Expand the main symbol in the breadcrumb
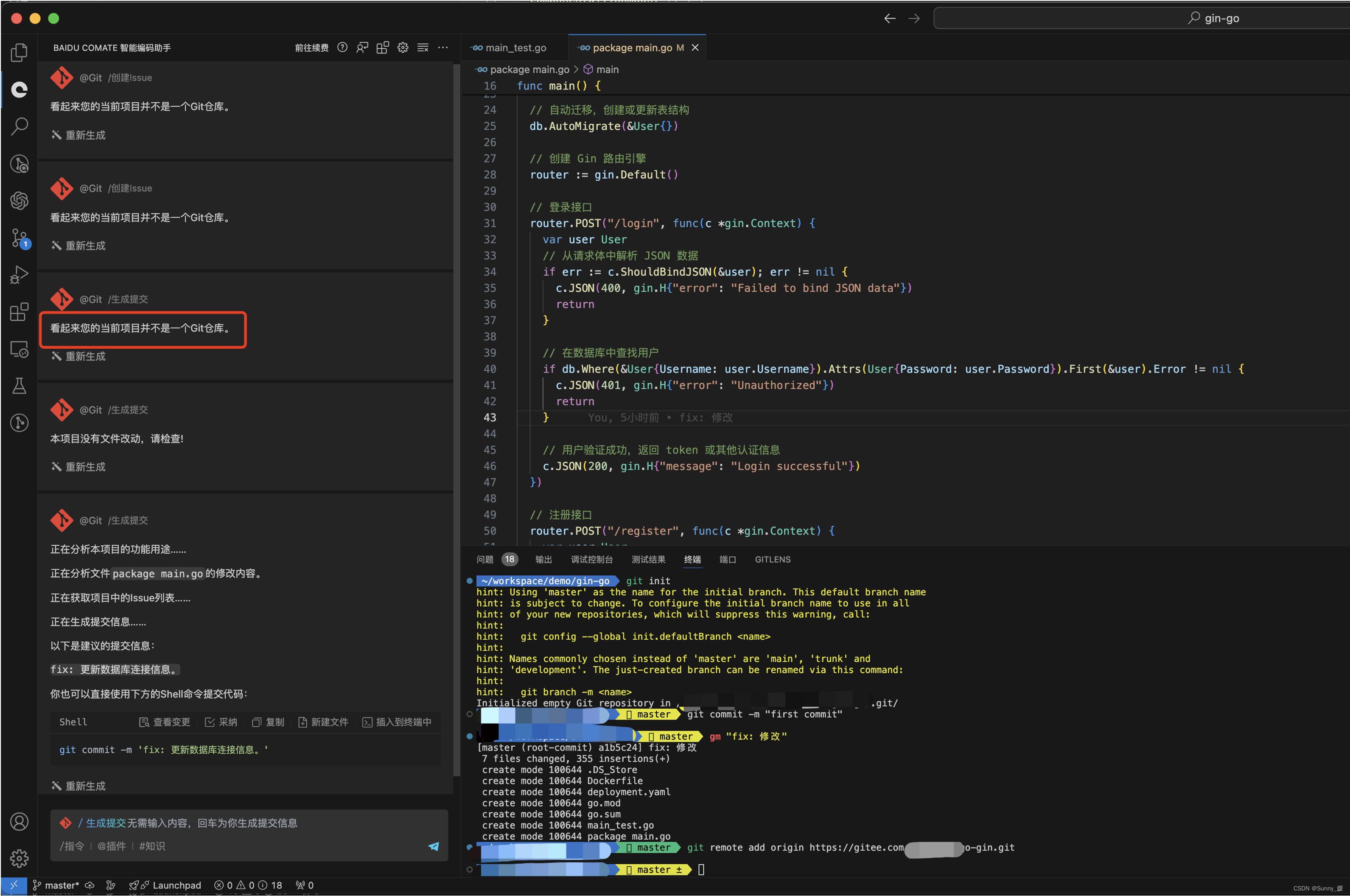This screenshot has height=896, width=1350. (x=607, y=70)
